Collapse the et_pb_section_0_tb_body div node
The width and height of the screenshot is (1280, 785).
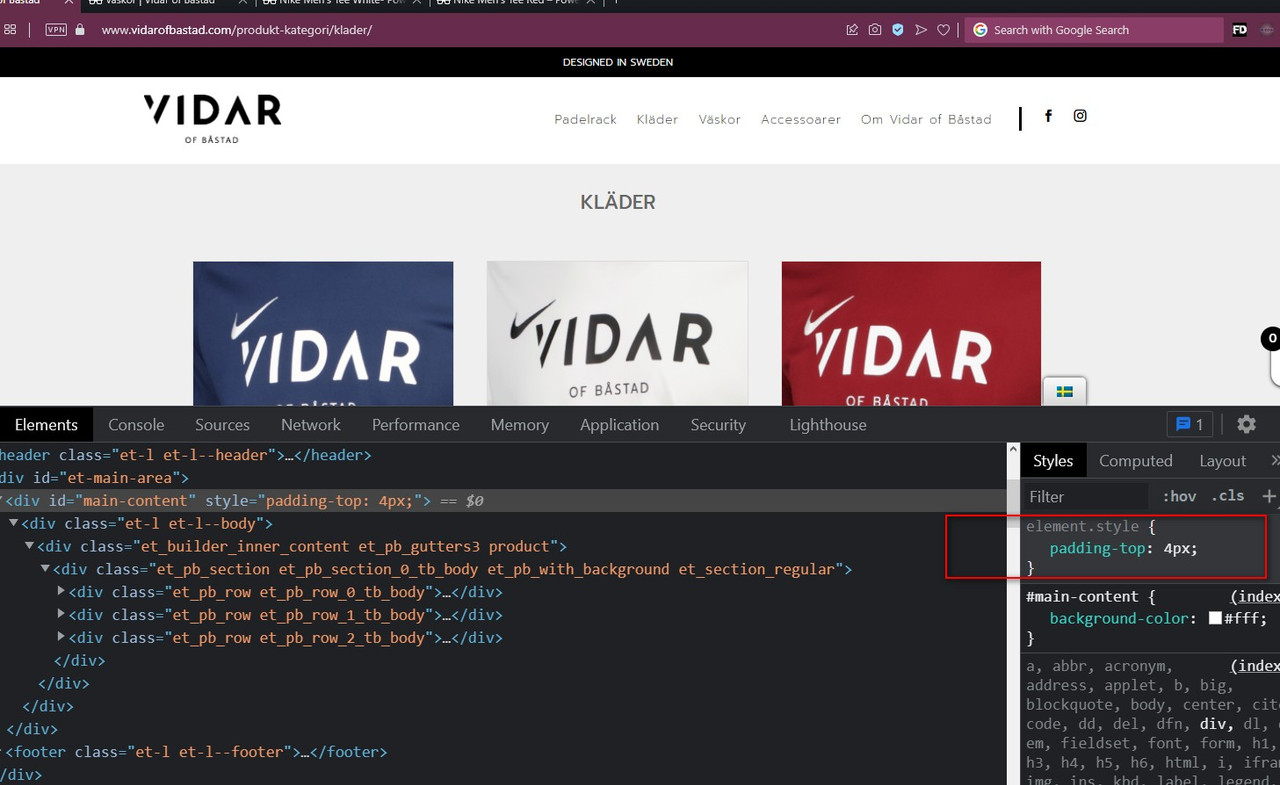pyautogui.click(x=46, y=569)
